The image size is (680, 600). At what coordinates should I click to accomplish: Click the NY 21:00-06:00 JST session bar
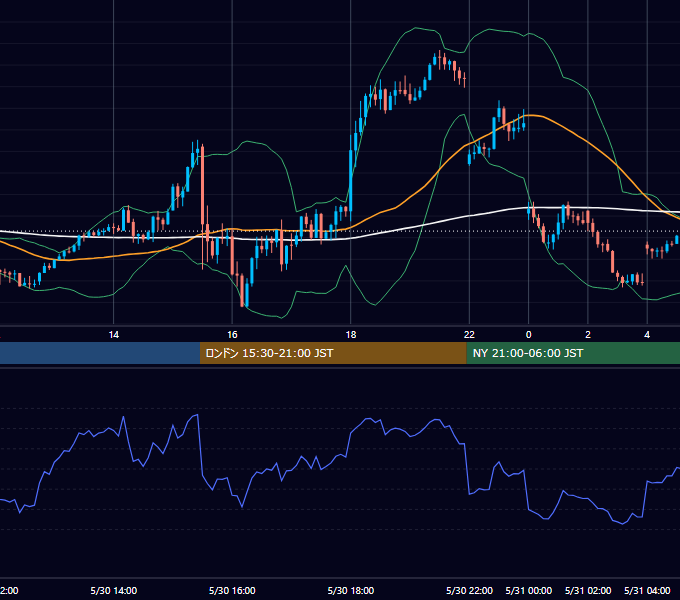point(573,353)
